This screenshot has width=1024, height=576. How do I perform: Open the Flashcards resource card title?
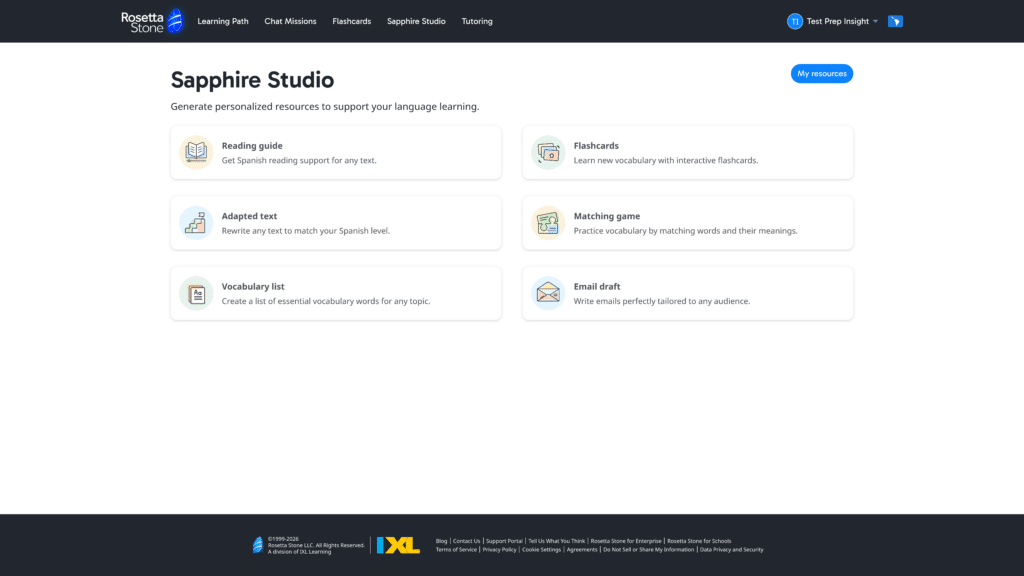point(596,146)
